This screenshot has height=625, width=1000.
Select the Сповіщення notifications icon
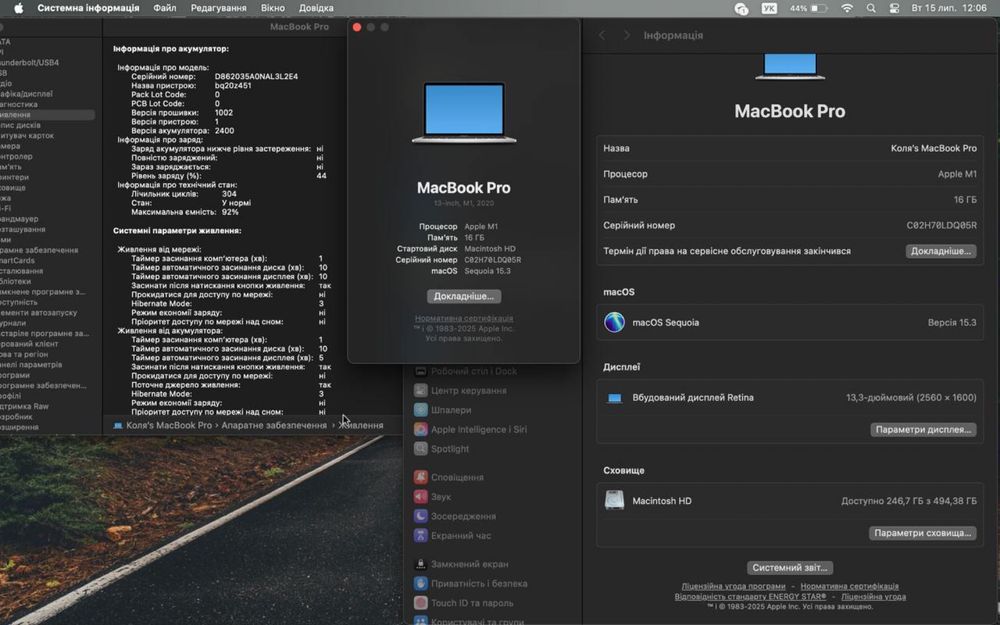(420, 477)
